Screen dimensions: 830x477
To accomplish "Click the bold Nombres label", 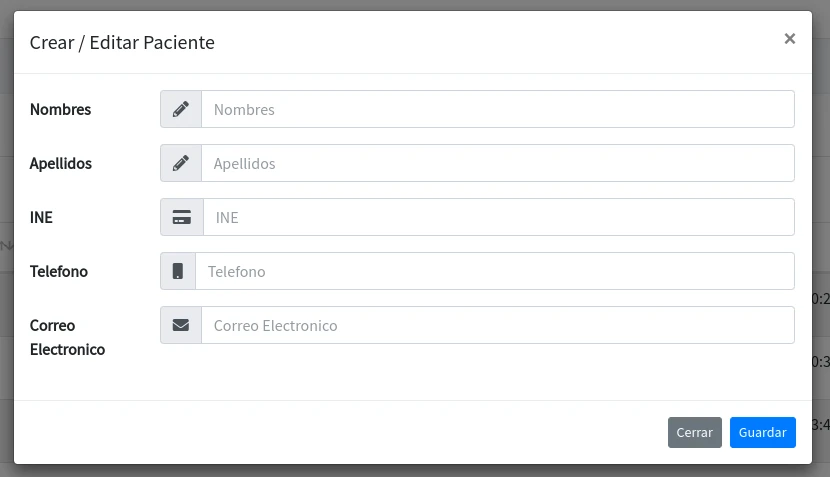I will coord(60,109).
